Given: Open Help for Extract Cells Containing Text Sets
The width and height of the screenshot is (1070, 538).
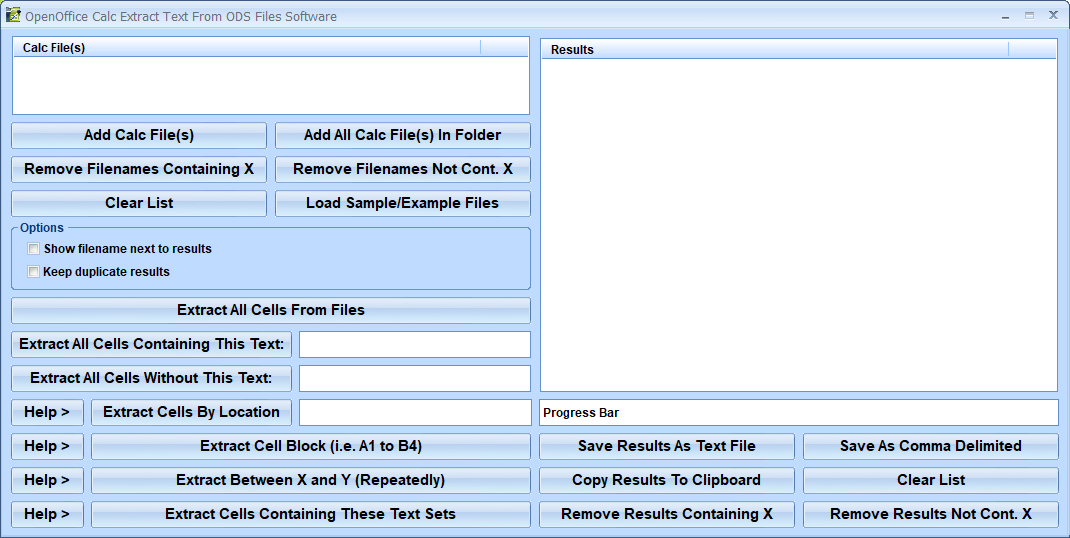Looking at the screenshot, I should pyautogui.click(x=47, y=515).
